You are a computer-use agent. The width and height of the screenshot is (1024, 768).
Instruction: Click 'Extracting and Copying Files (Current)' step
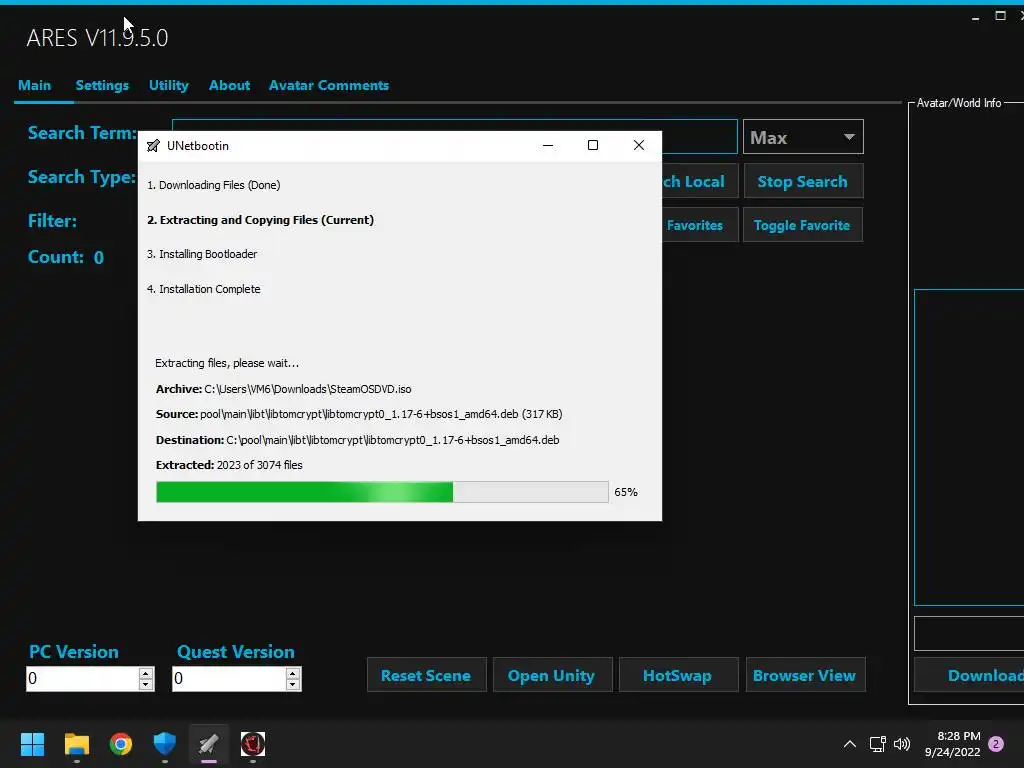tap(261, 220)
